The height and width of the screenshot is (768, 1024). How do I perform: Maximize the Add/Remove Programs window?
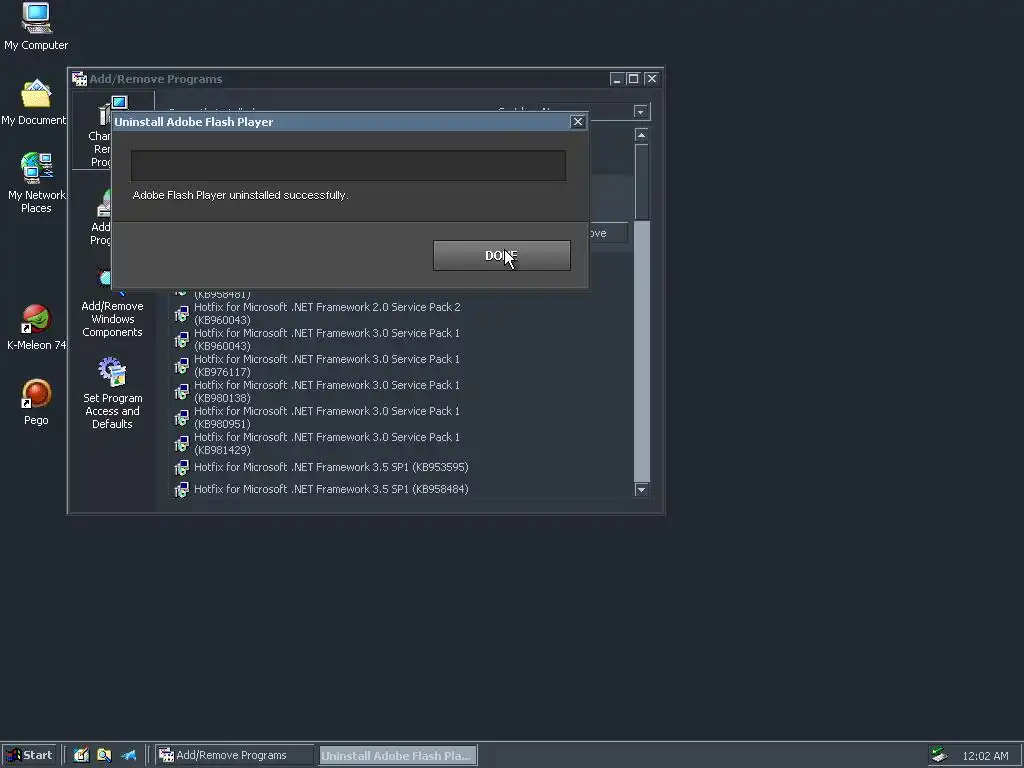(633, 79)
